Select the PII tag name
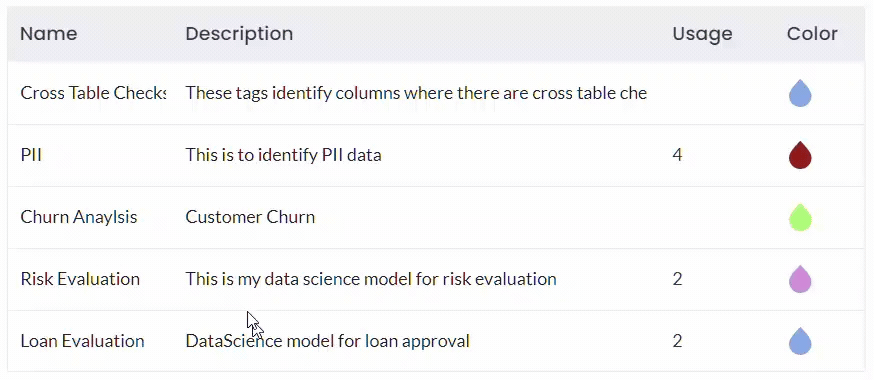The width and height of the screenshot is (874, 380). [x=31, y=155]
